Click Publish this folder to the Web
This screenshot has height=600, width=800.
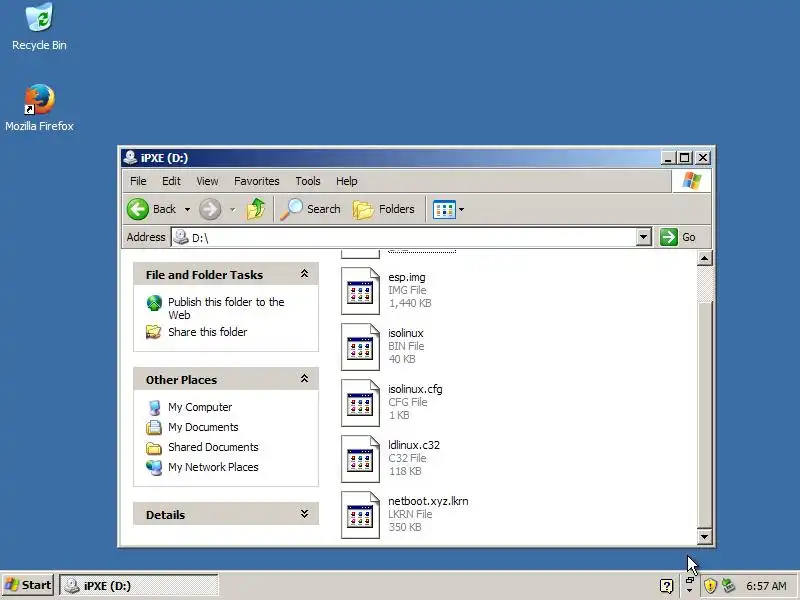[226, 308]
